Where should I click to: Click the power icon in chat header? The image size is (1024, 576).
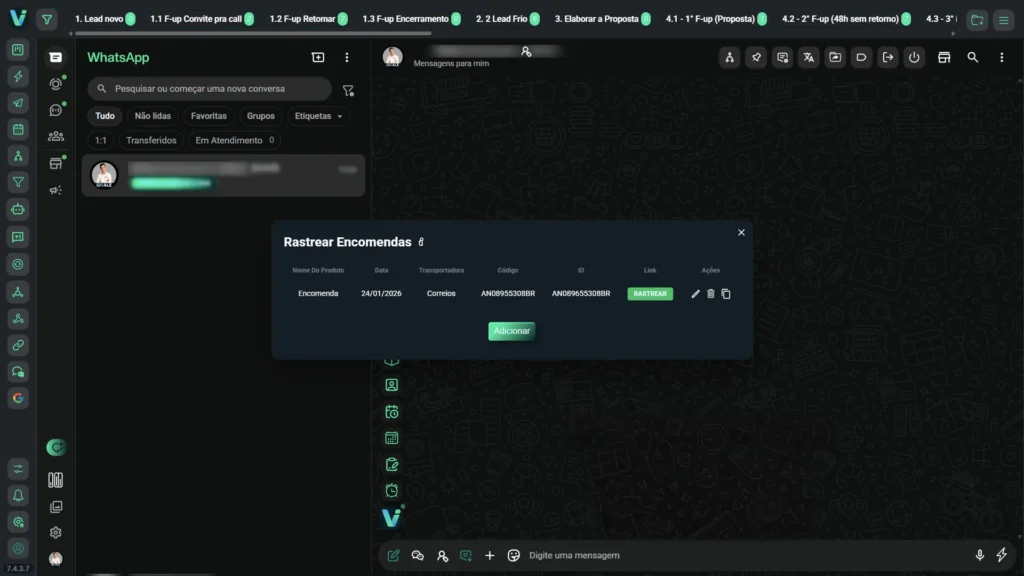(x=914, y=58)
